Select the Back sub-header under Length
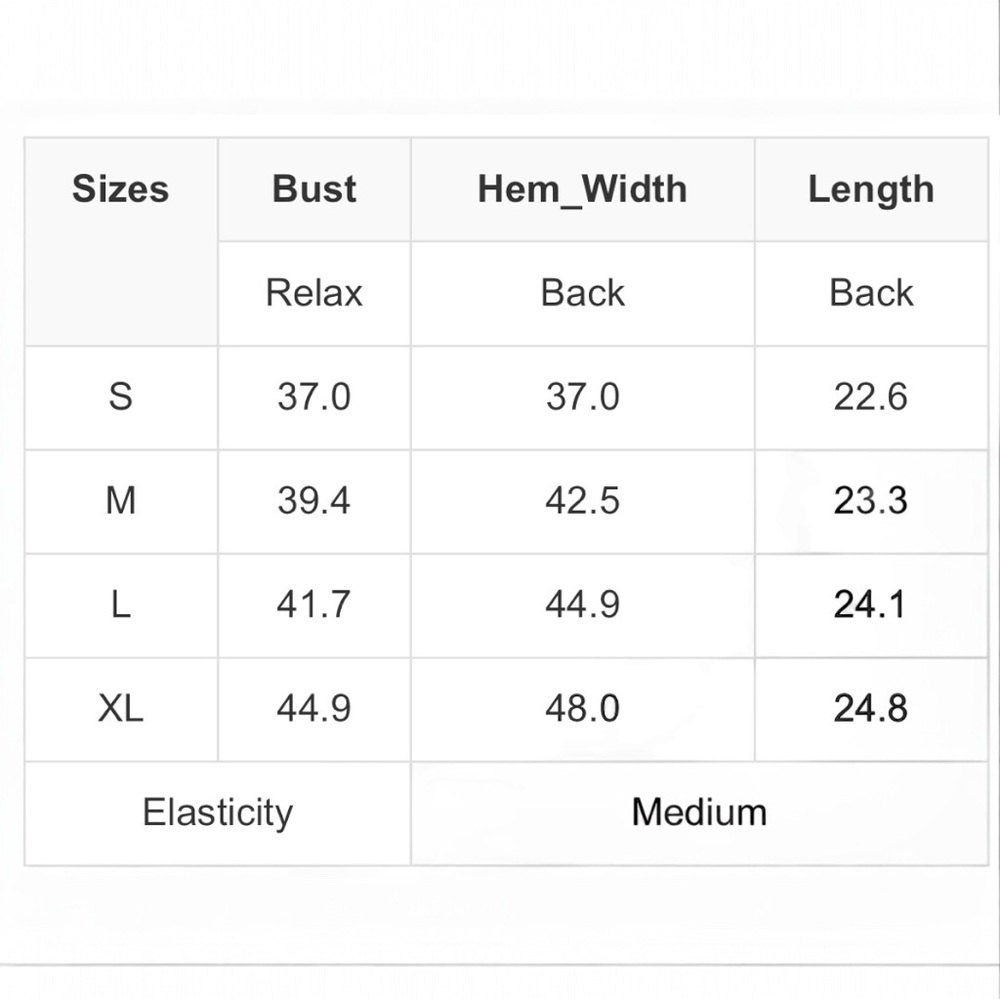The height and width of the screenshot is (1000, 1000). 870,293
